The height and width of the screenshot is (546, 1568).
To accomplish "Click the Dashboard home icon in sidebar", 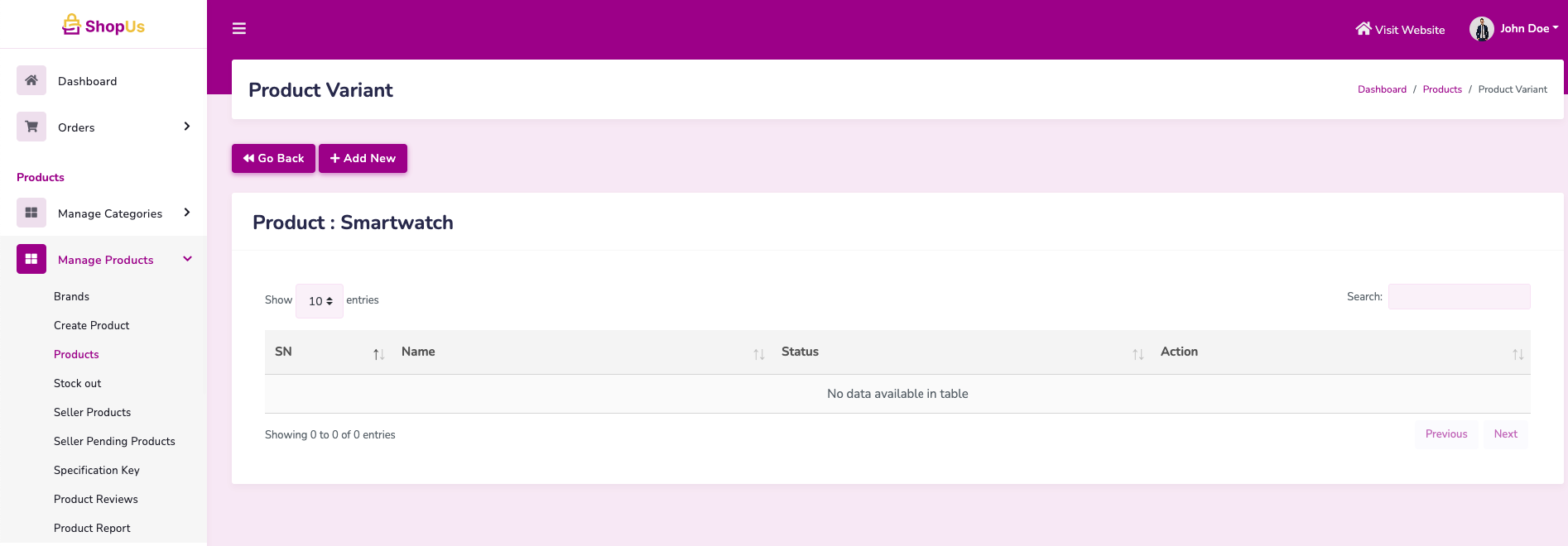I will [31, 80].
